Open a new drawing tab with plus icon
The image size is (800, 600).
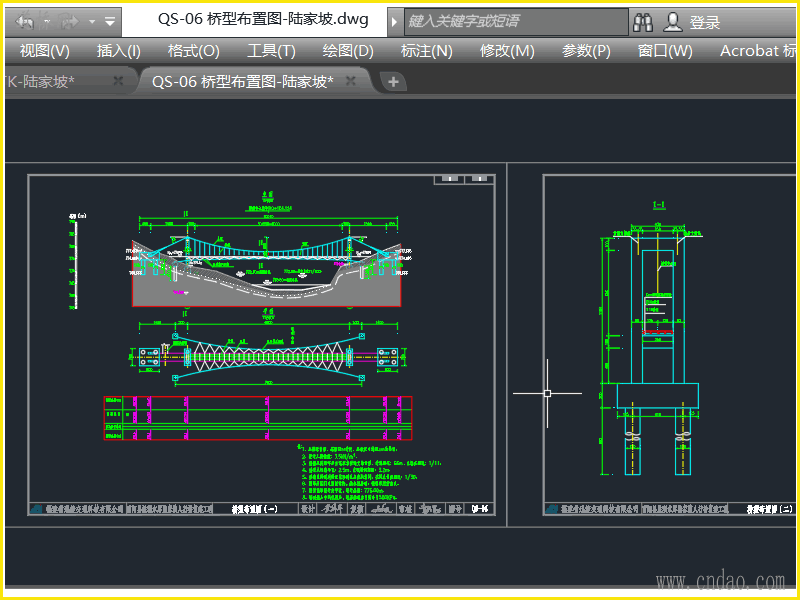pyautogui.click(x=393, y=82)
